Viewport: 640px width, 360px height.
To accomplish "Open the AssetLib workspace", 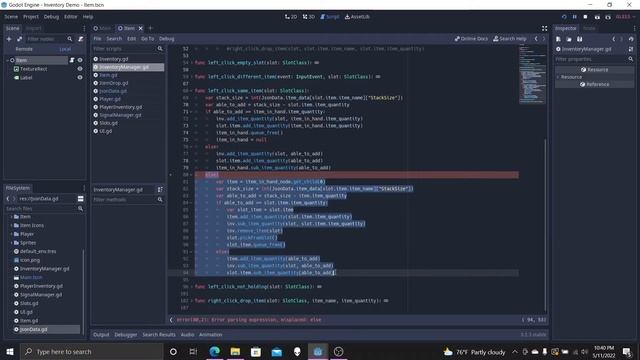I will point(357,17).
